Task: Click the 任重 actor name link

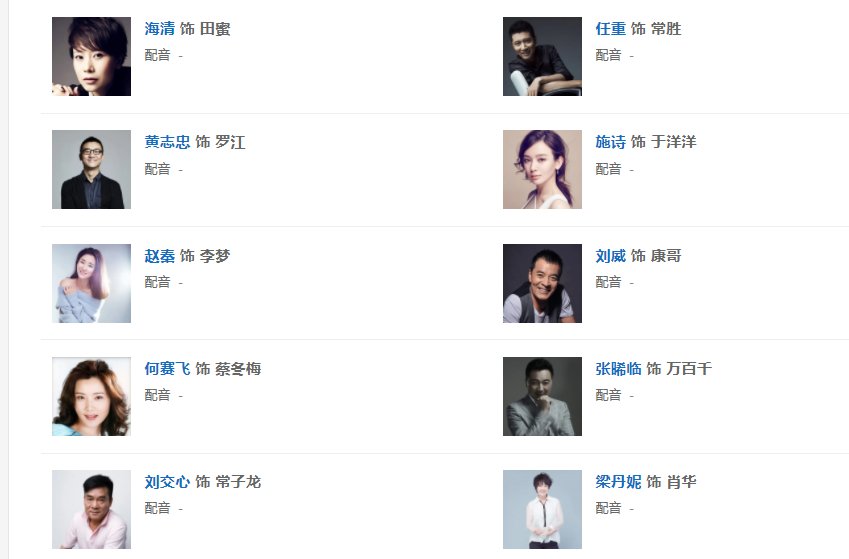Action: 610,29
